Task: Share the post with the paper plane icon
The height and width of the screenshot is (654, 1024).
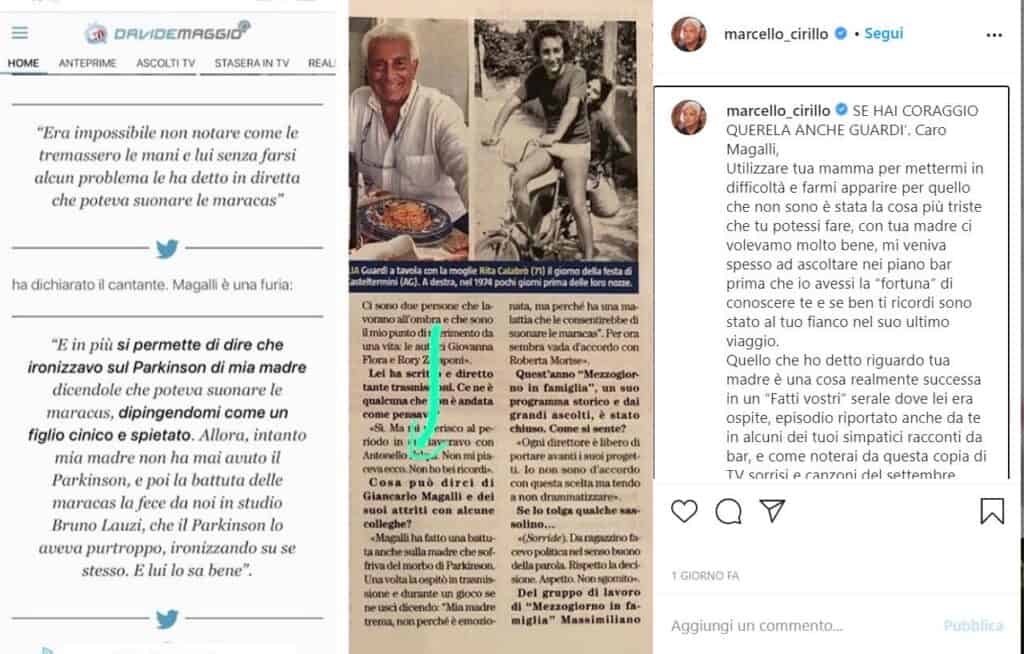Action: [x=772, y=510]
